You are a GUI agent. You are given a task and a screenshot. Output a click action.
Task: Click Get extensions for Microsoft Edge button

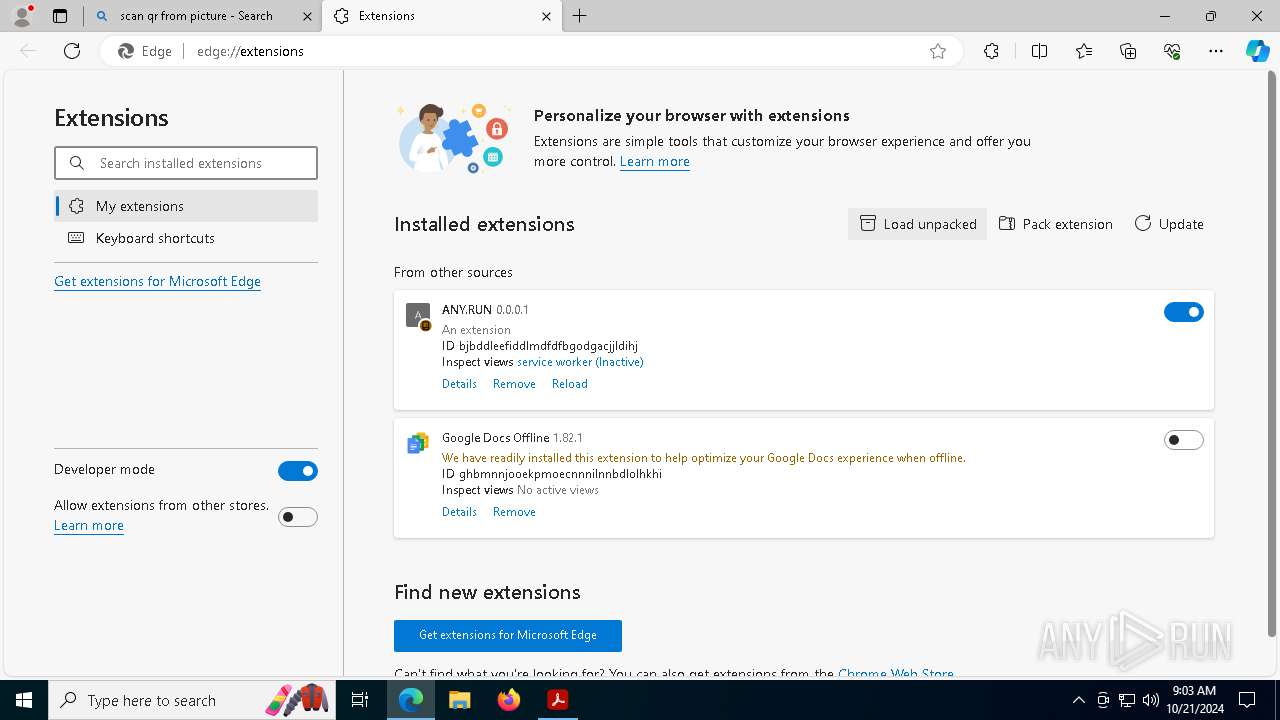(x=508, y=636)
